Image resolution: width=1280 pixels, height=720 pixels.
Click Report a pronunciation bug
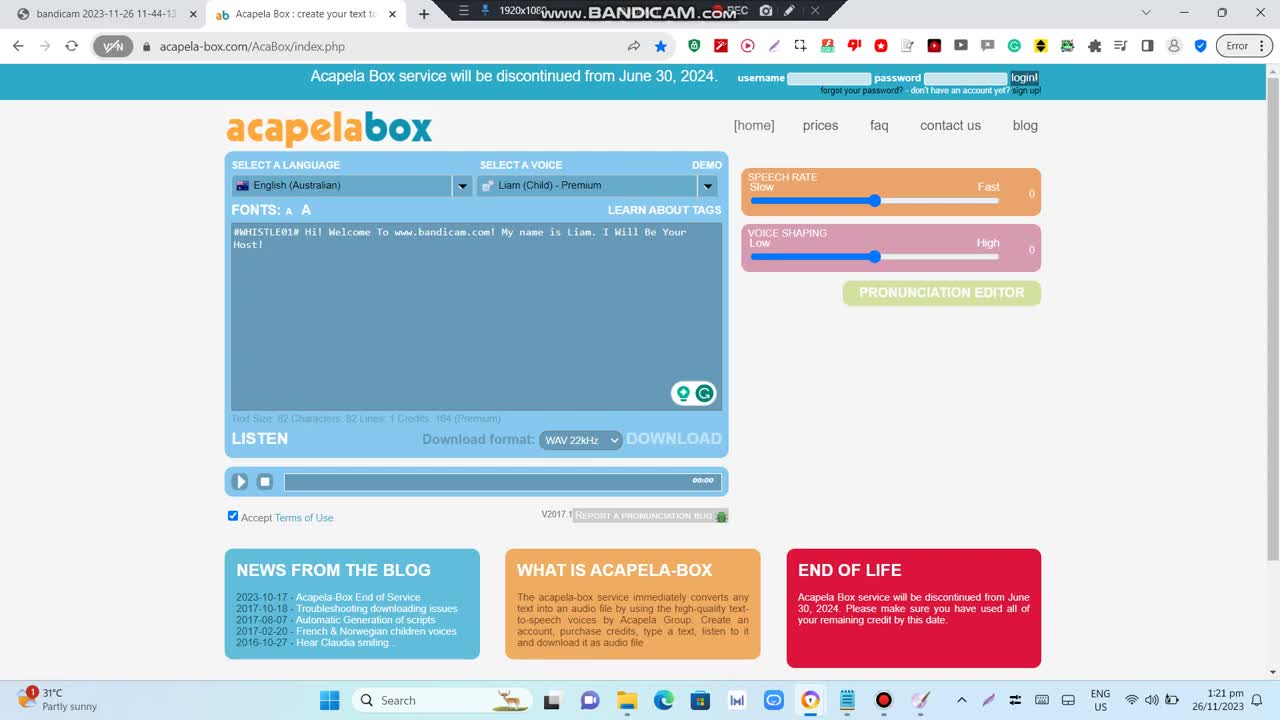(650, 516)
